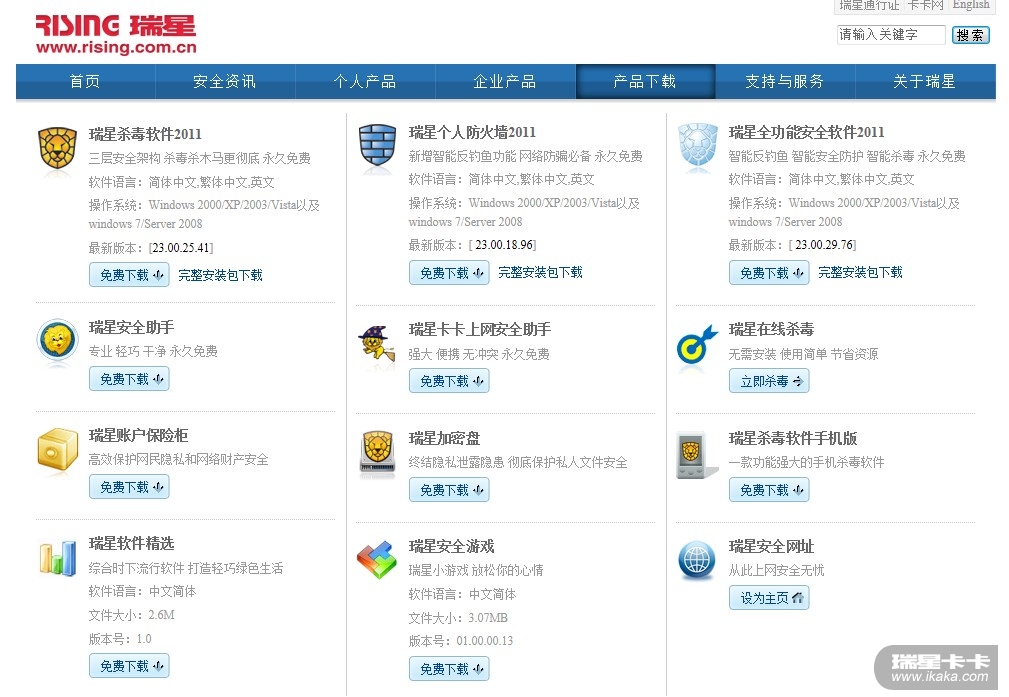Click 免费下载 for 瑞星安全游戏

coord(449,669)
